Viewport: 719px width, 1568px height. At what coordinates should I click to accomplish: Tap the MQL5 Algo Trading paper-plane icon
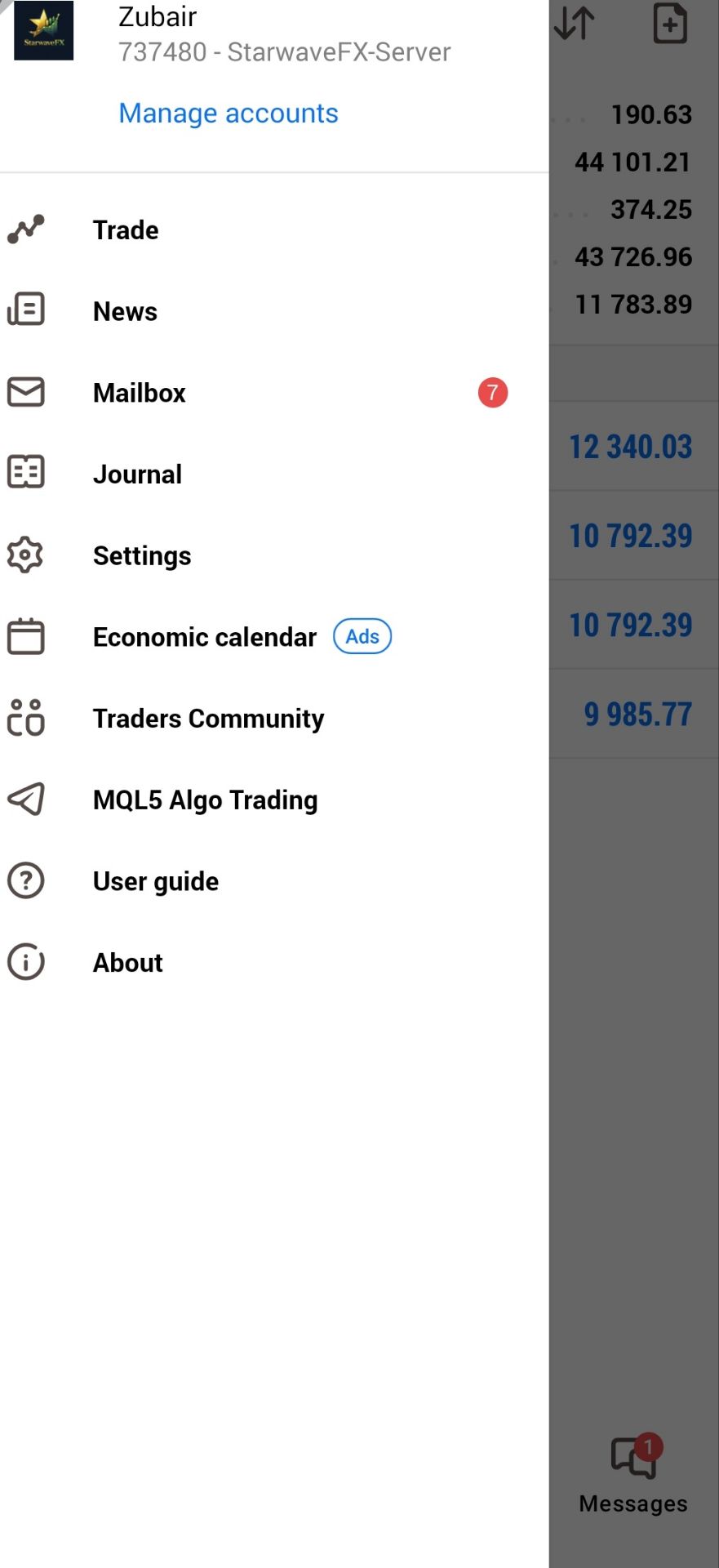[25, 799]
